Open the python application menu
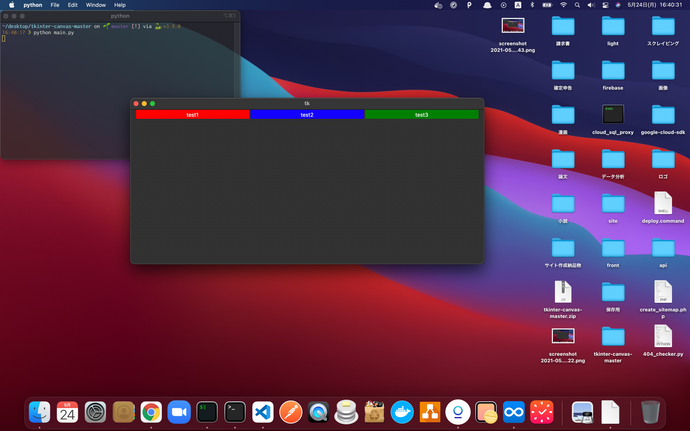Screen dimensions: 690x431 [x=33, y=5]
